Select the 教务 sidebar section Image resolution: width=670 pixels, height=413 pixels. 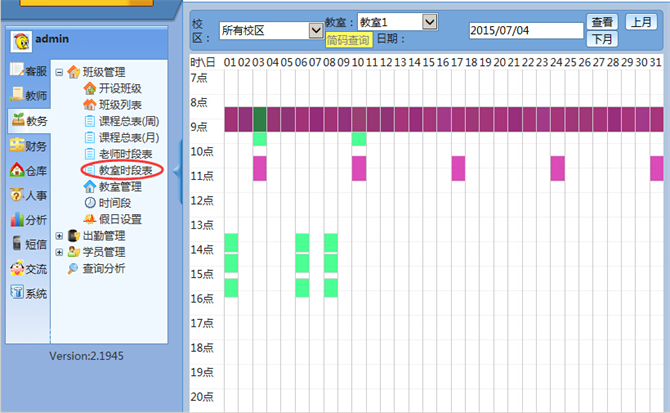tap(29, 120)
